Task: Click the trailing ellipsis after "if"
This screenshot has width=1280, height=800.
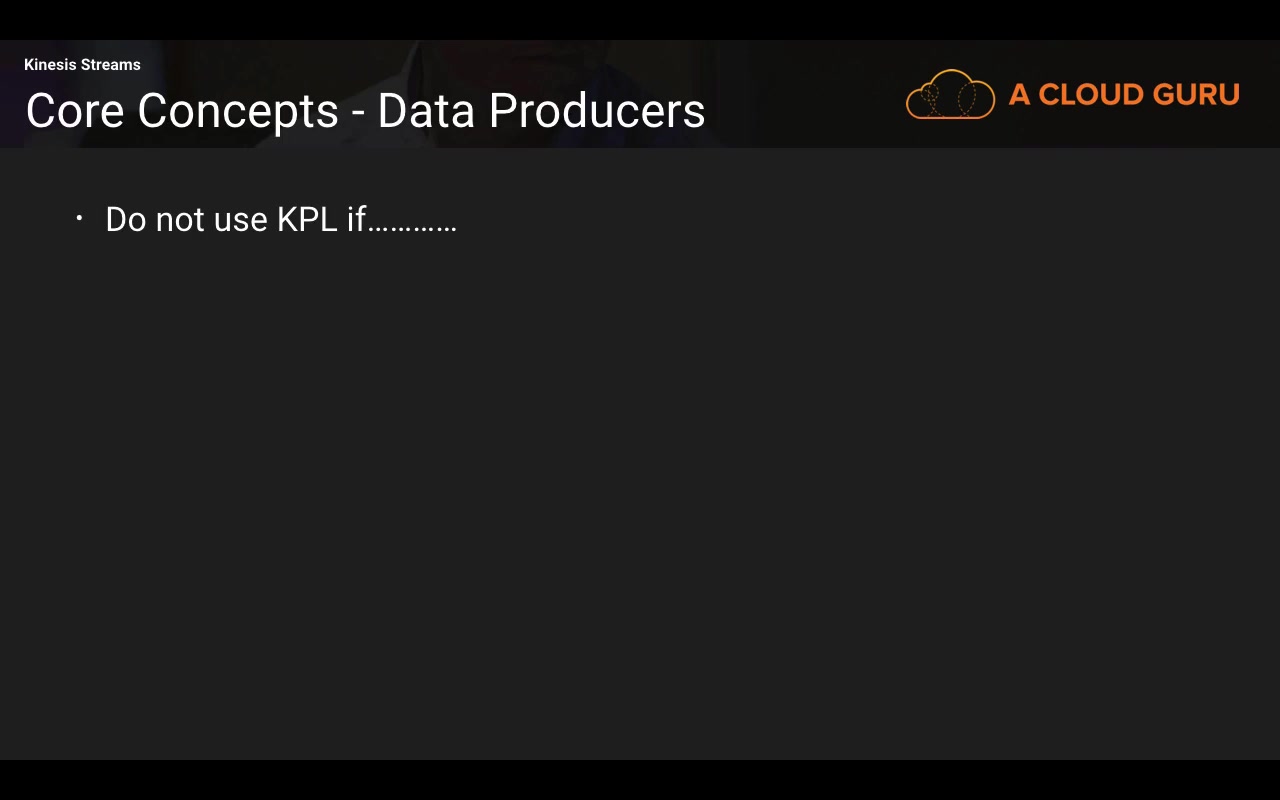Action: coord(412,228)
